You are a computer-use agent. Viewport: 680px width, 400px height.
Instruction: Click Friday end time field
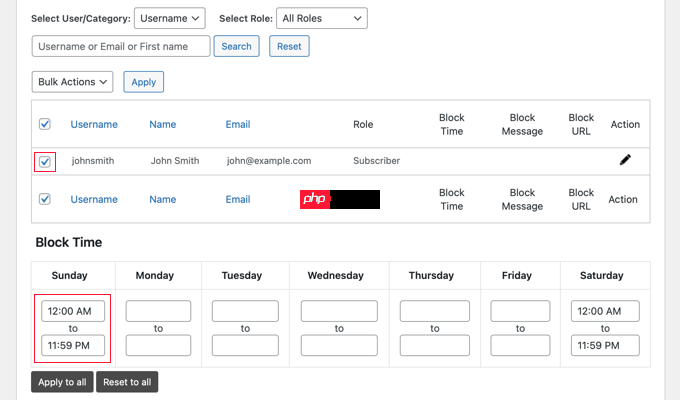[520, 346]
